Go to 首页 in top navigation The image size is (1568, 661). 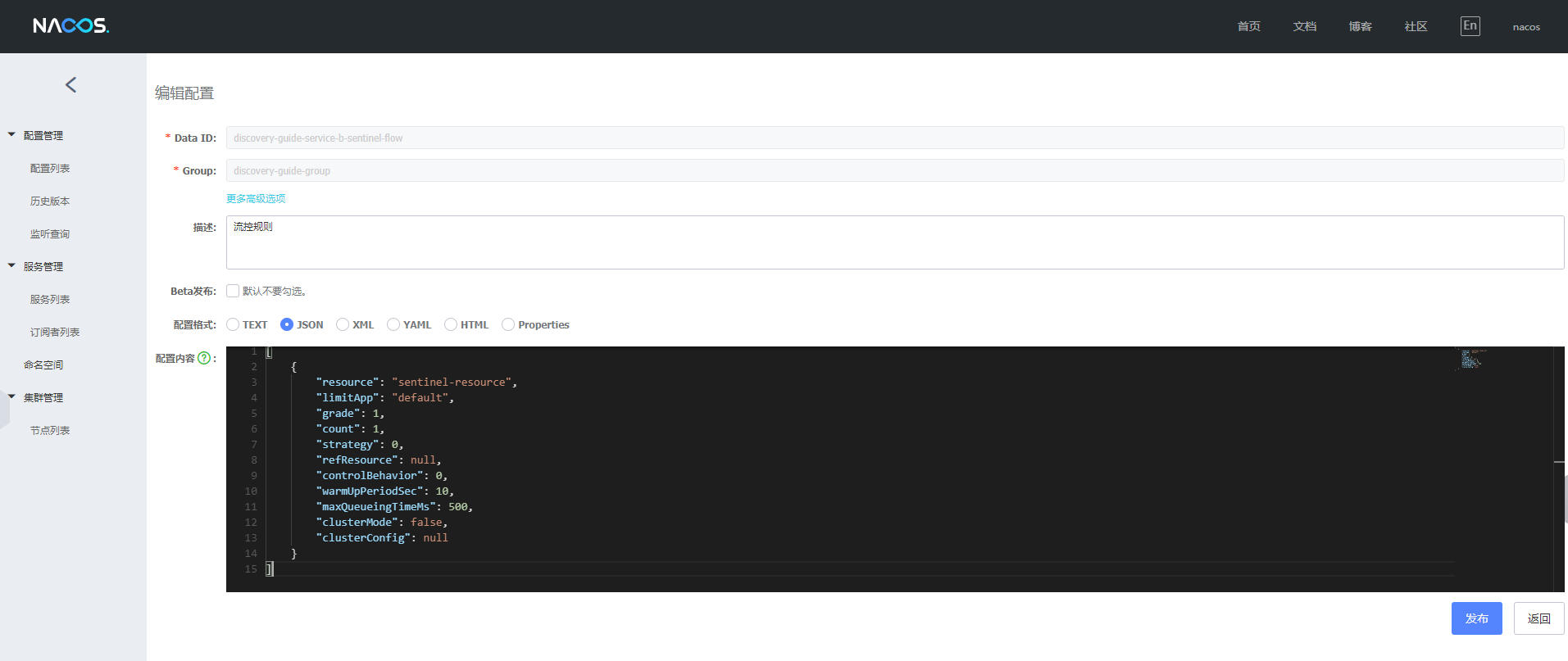(1249, 26)
